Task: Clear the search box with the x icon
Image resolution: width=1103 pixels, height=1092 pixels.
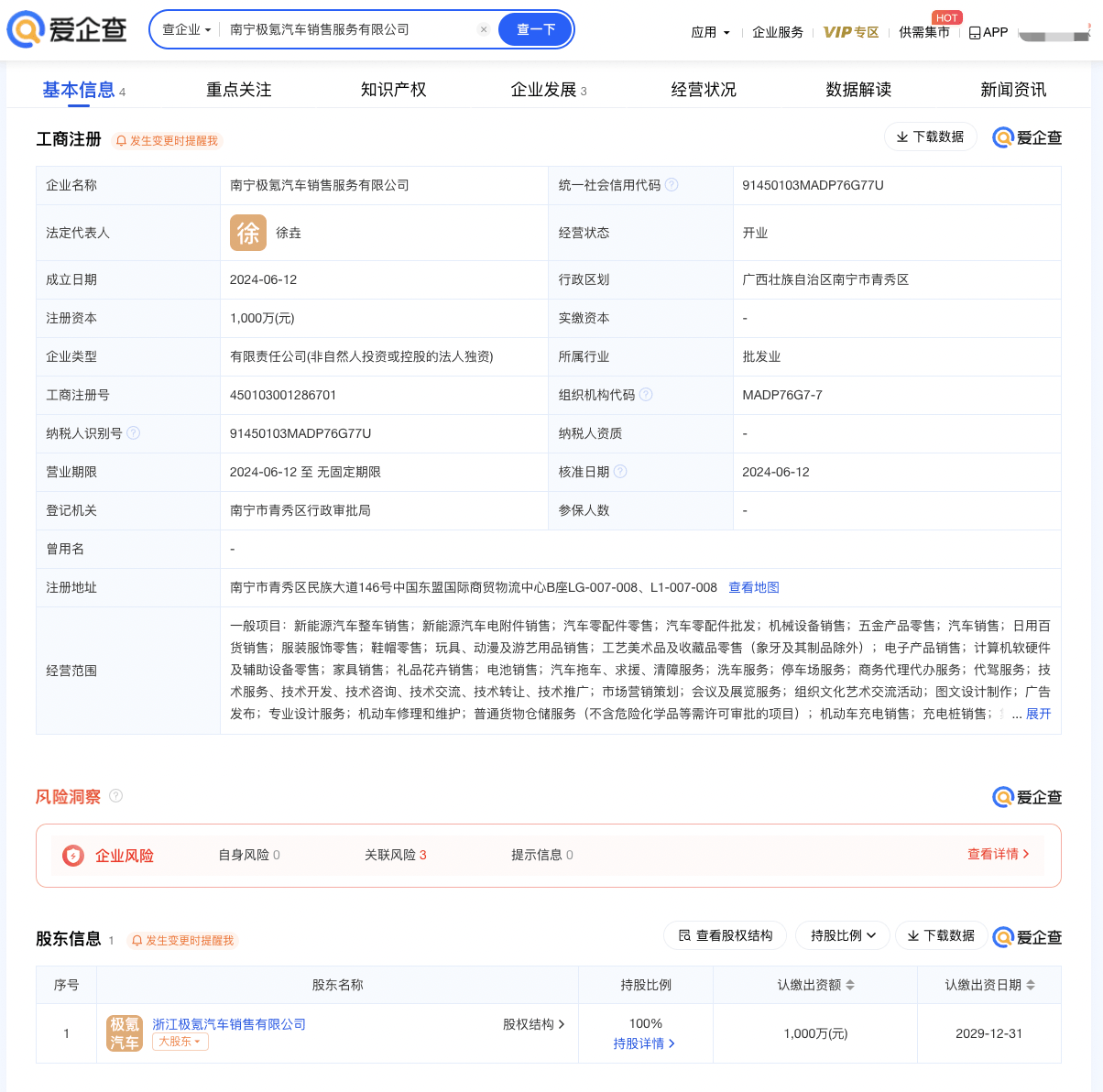Action: coord(484,29)
